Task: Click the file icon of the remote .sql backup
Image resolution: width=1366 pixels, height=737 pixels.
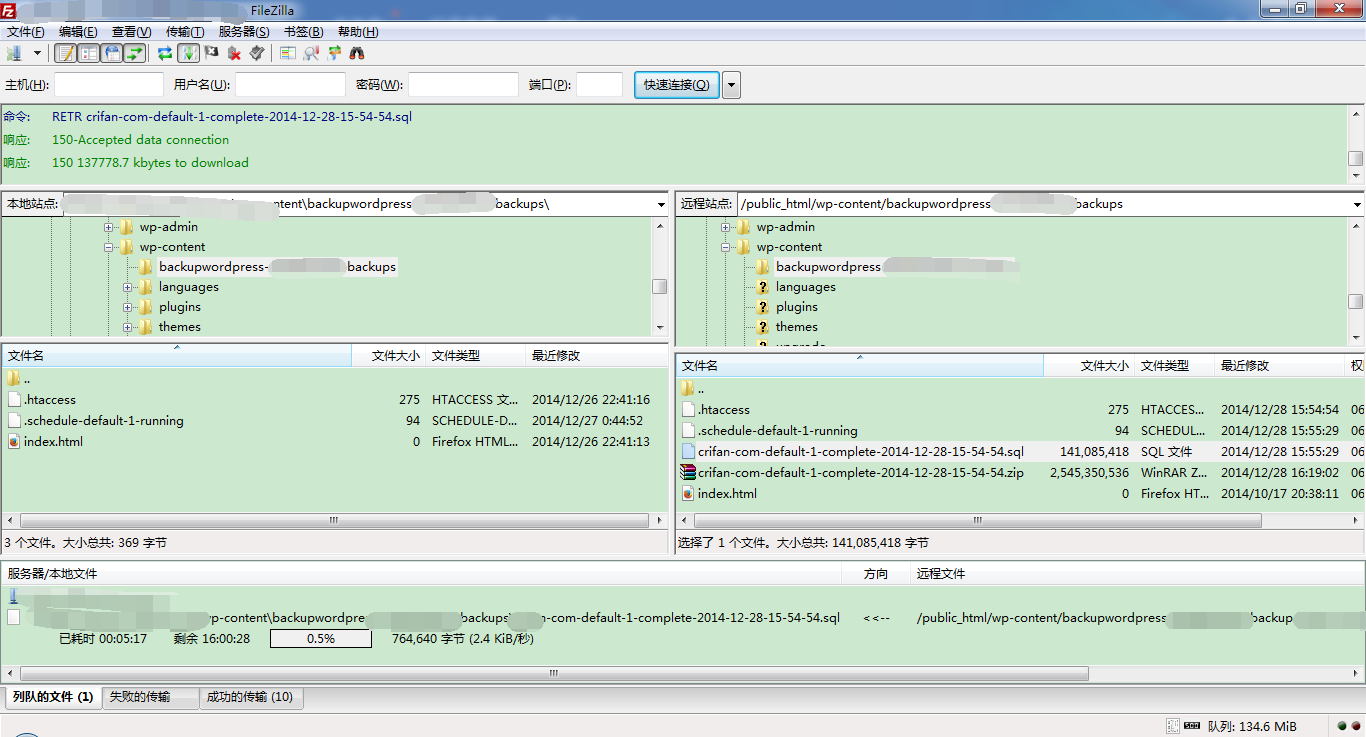Action: pos(688,452)
